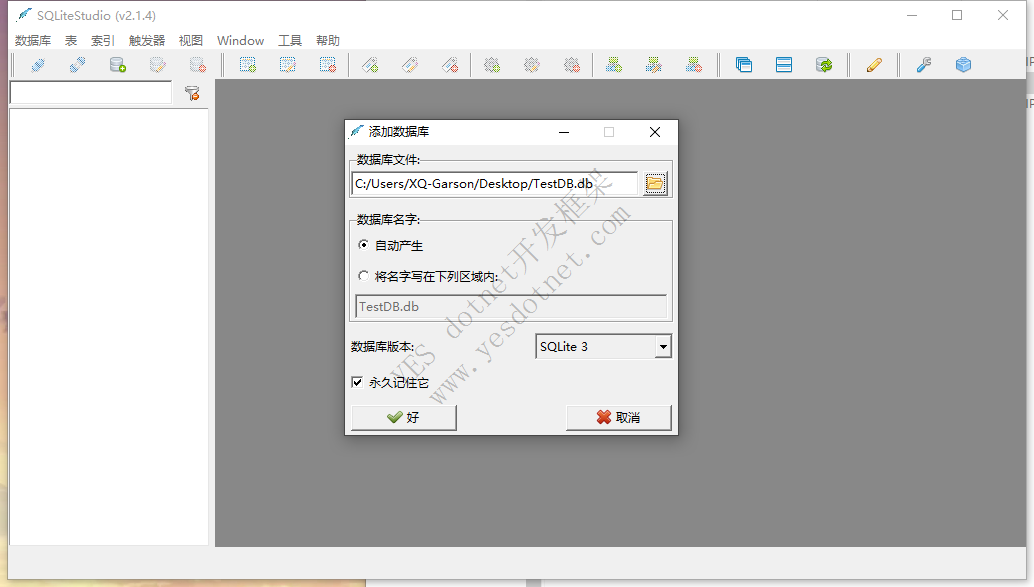Click the refresh database schema icon

[824, 65]
